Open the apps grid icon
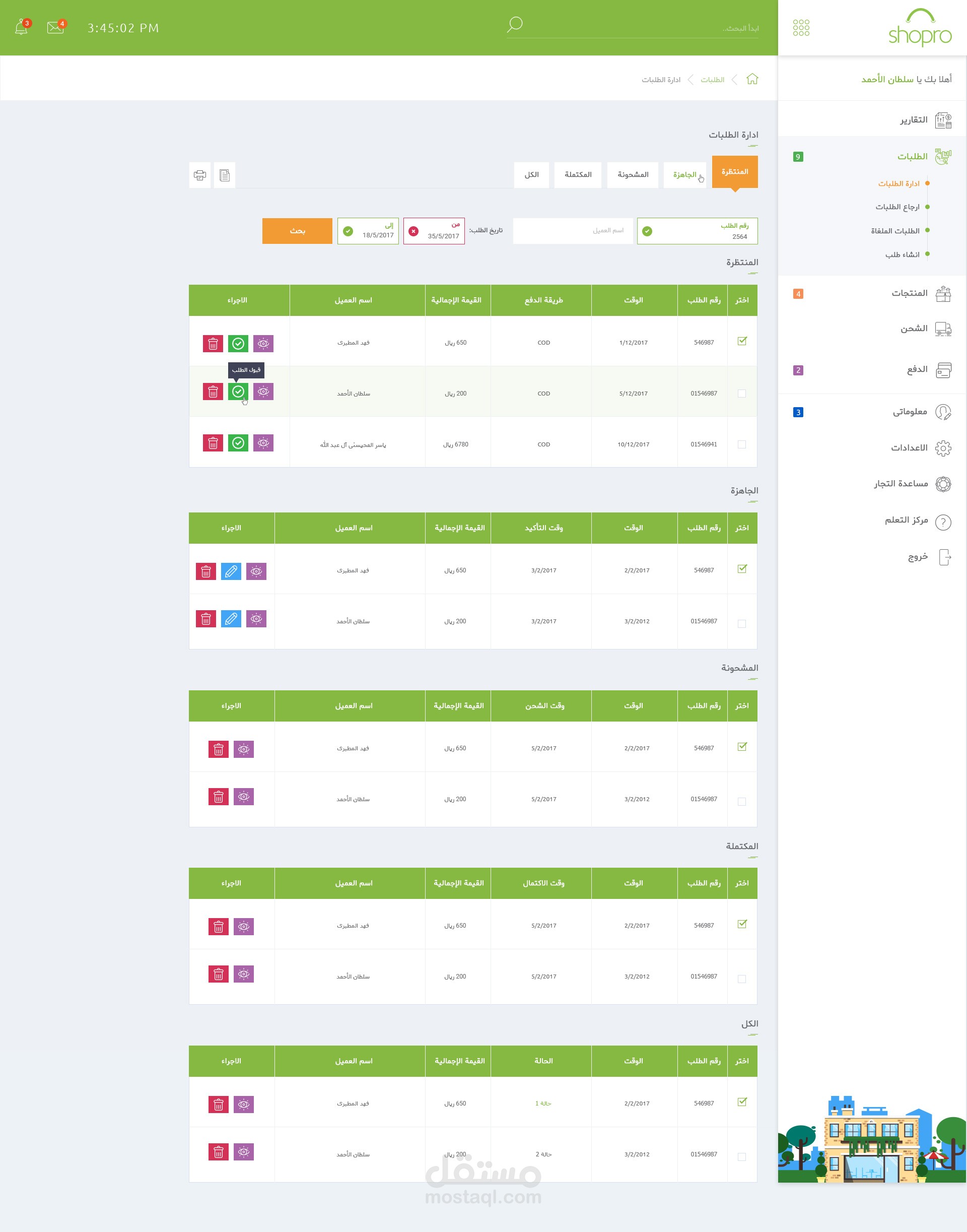Screen dimensions: 967x1232 coord(801,28)
